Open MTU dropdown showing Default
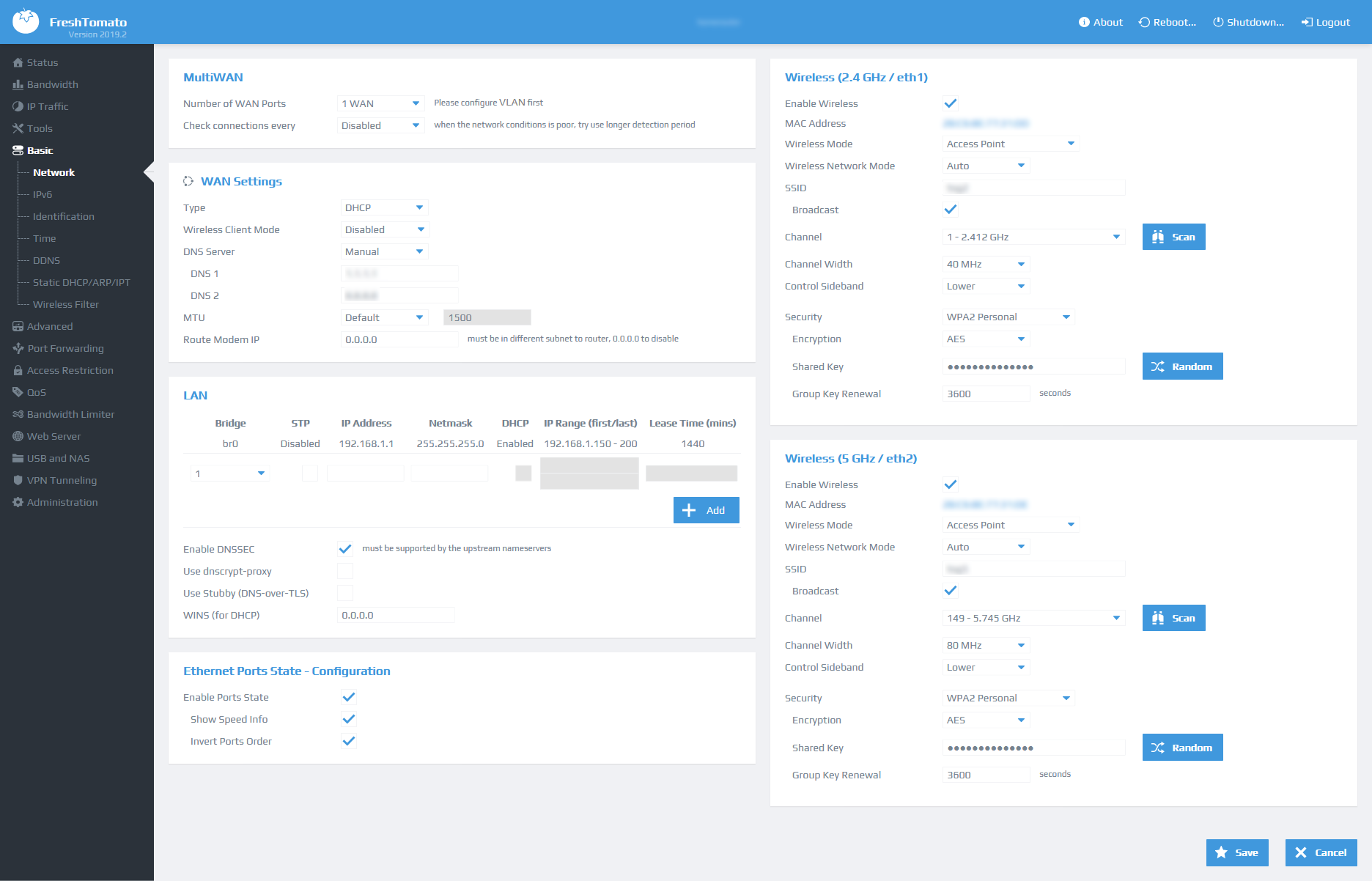Screen dimensions: 1372x881 click(385, 317)
